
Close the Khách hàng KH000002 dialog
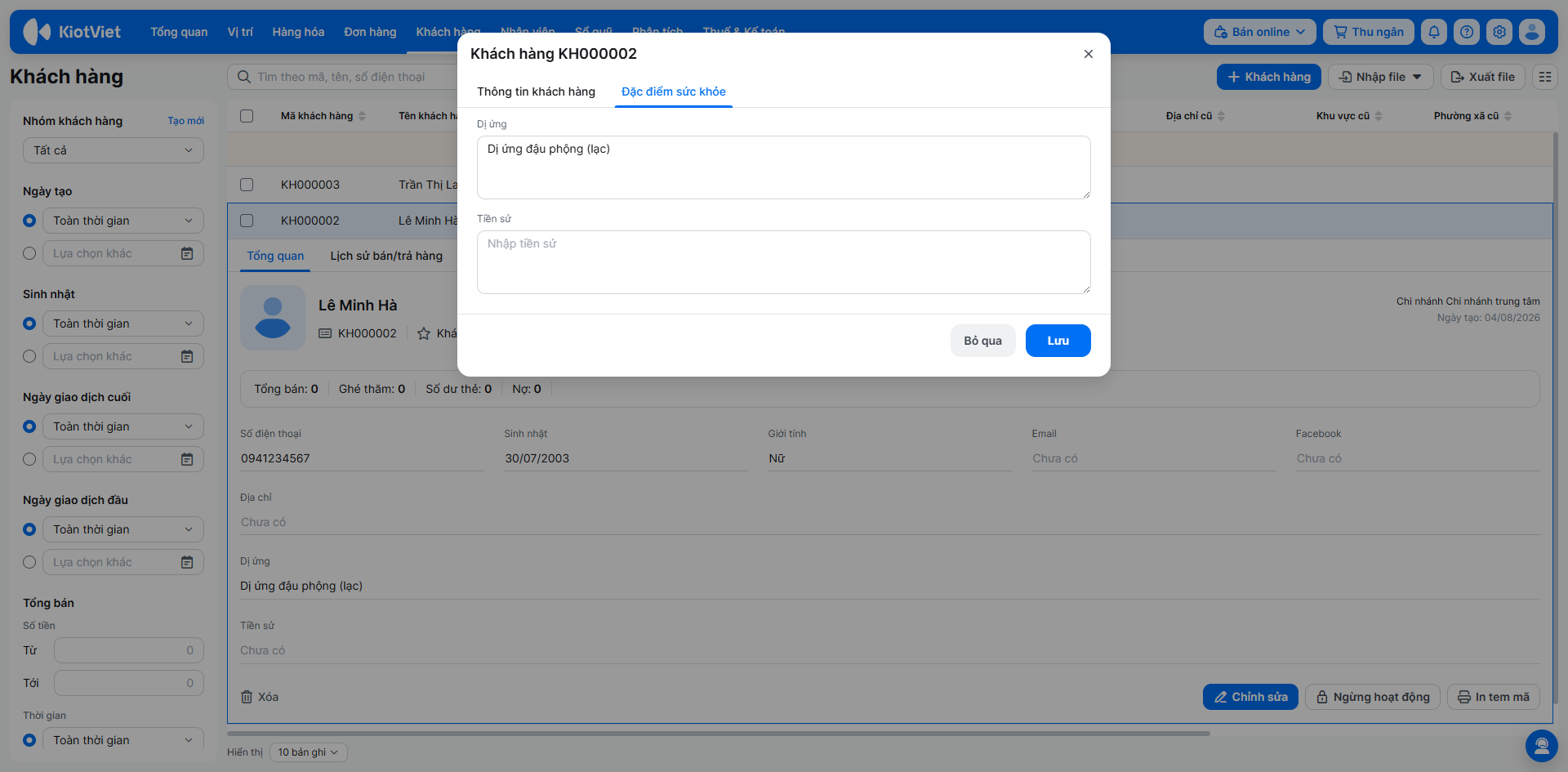point(1089,54)
